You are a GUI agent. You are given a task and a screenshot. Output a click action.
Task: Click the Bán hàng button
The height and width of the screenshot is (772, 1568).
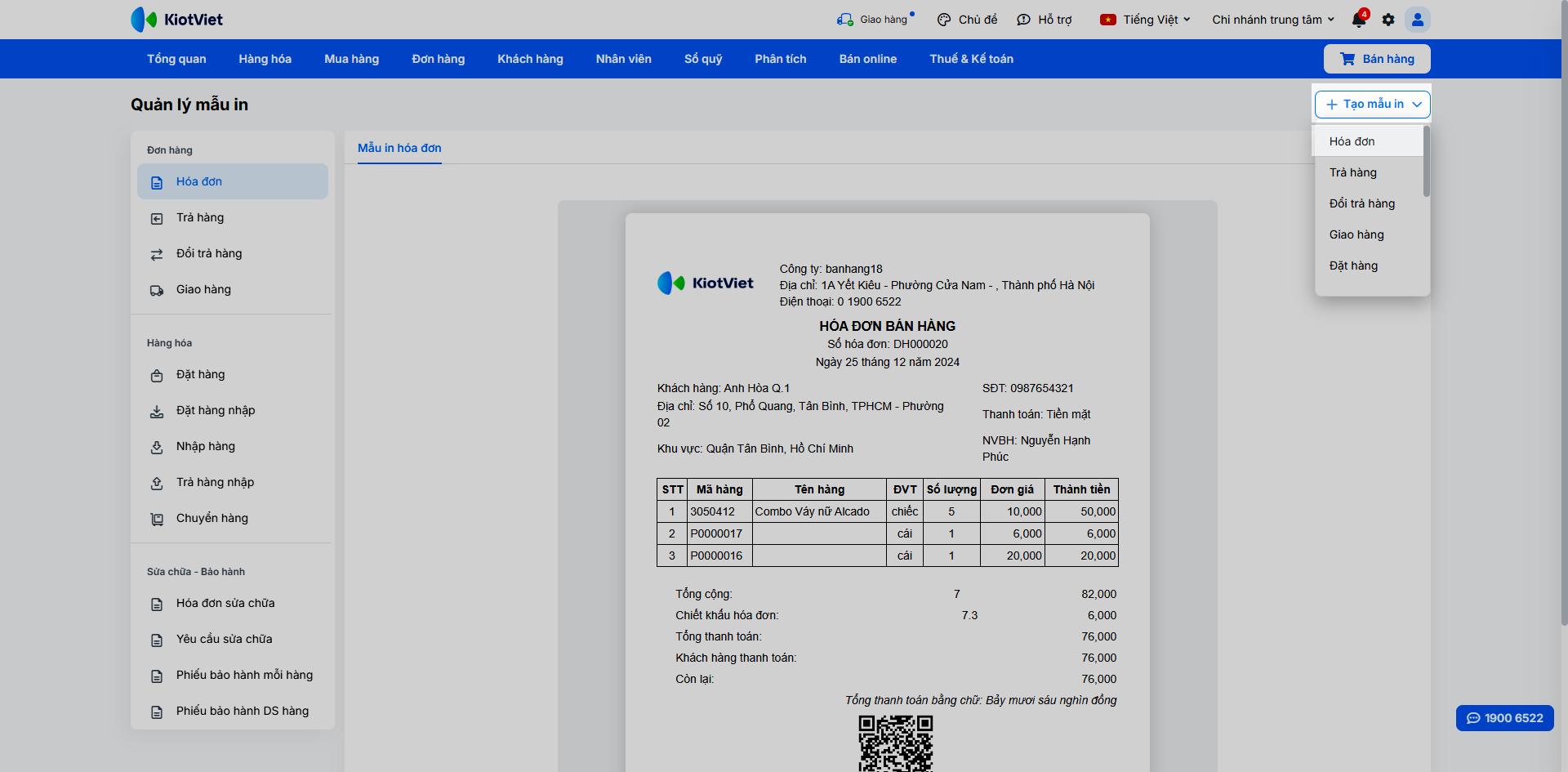1377,59
